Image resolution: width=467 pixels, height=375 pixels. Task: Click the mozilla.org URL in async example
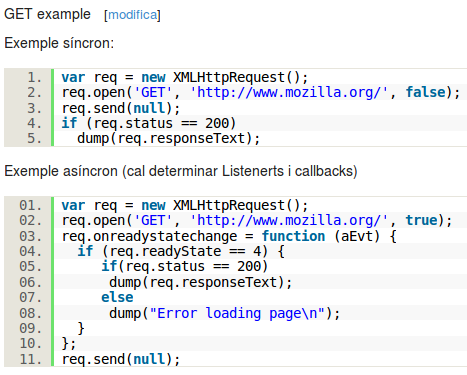point(289,220)
